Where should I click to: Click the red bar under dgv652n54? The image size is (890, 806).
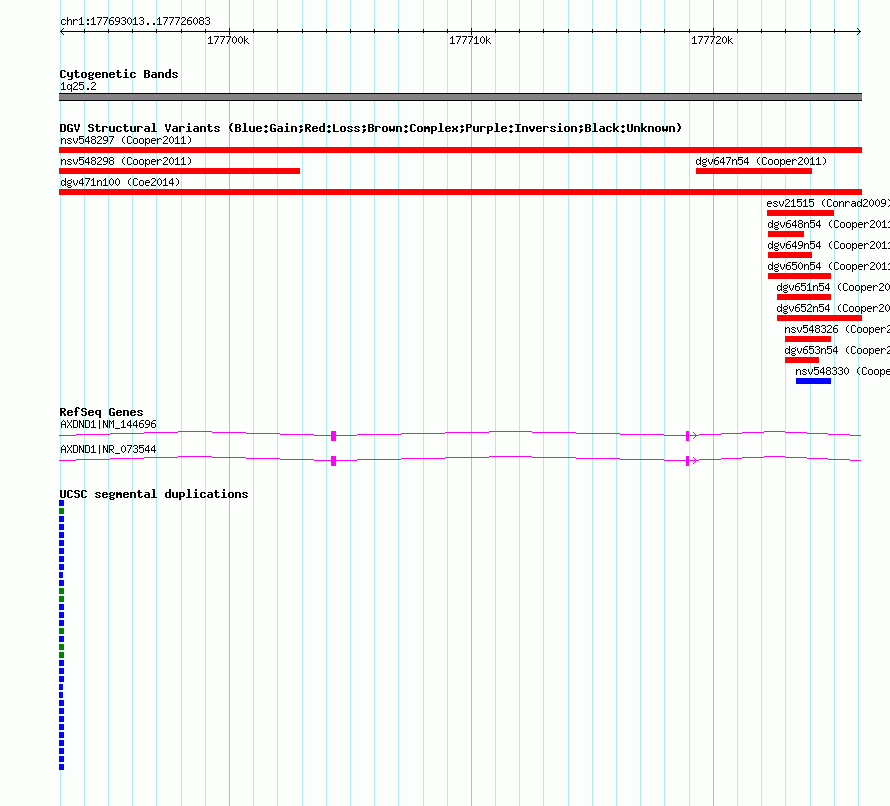coord(820,318)
